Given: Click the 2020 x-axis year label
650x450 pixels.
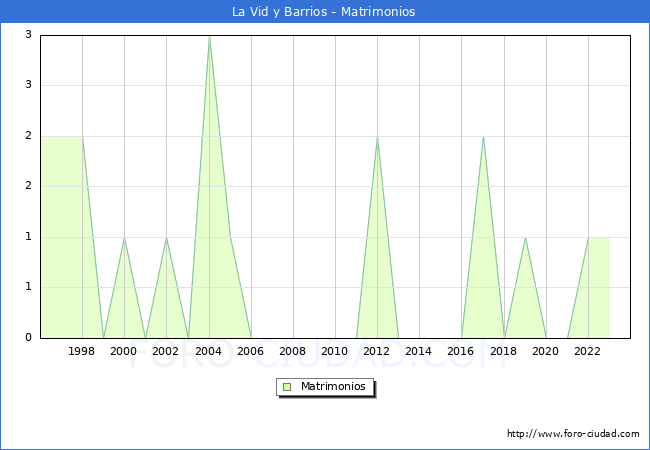Looking at the screenshot, I should (x=546, y=351).
